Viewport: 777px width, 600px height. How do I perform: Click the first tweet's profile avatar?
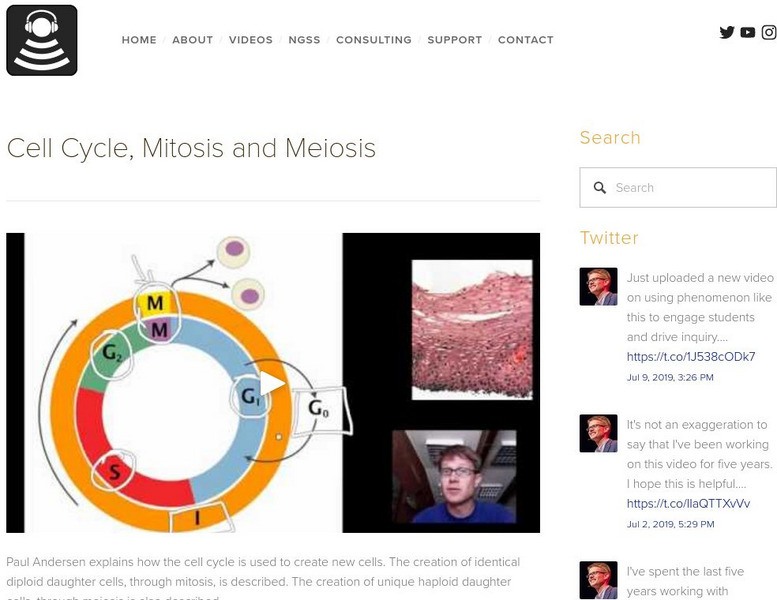coord(598,286)
